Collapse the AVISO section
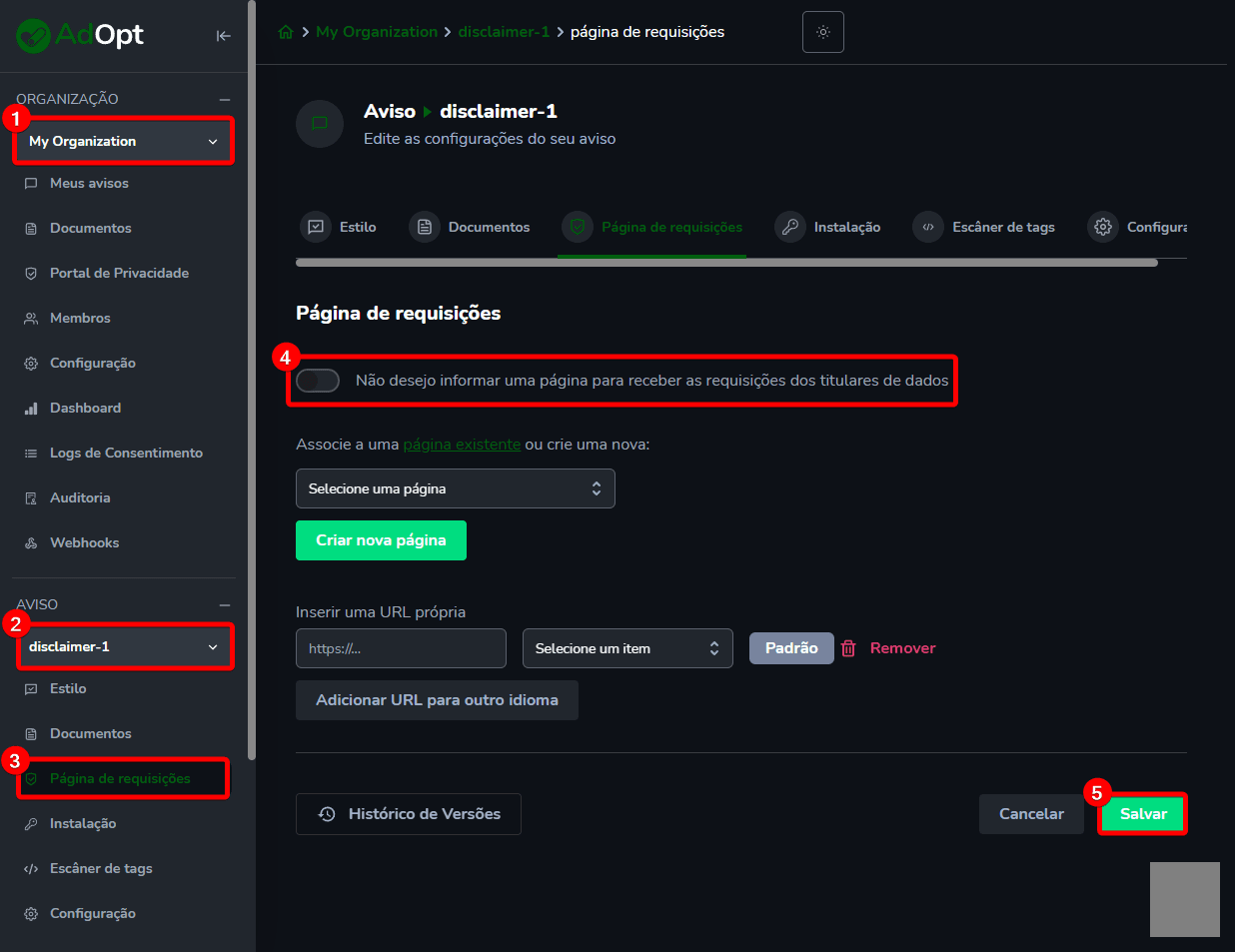Viewport: 1235px width, 952px height. point(225,605)
